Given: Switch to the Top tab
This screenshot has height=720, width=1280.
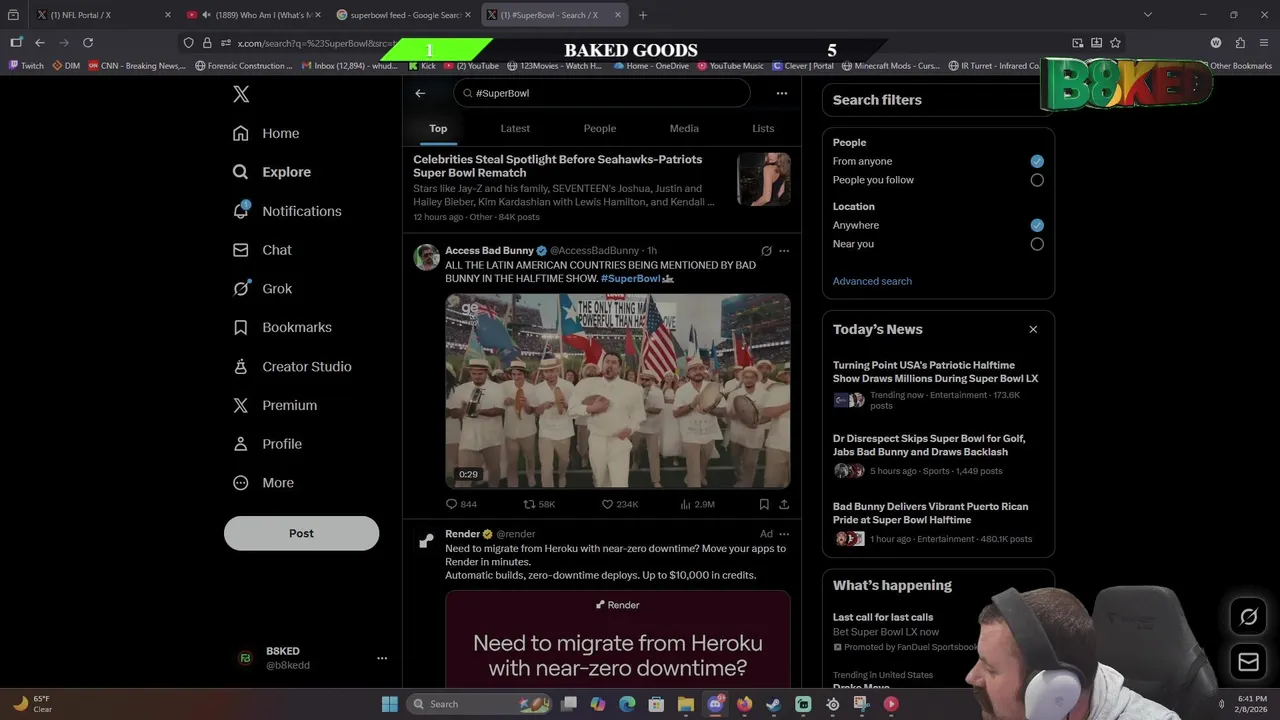Looking at the screenshot, I should [438, 128].
